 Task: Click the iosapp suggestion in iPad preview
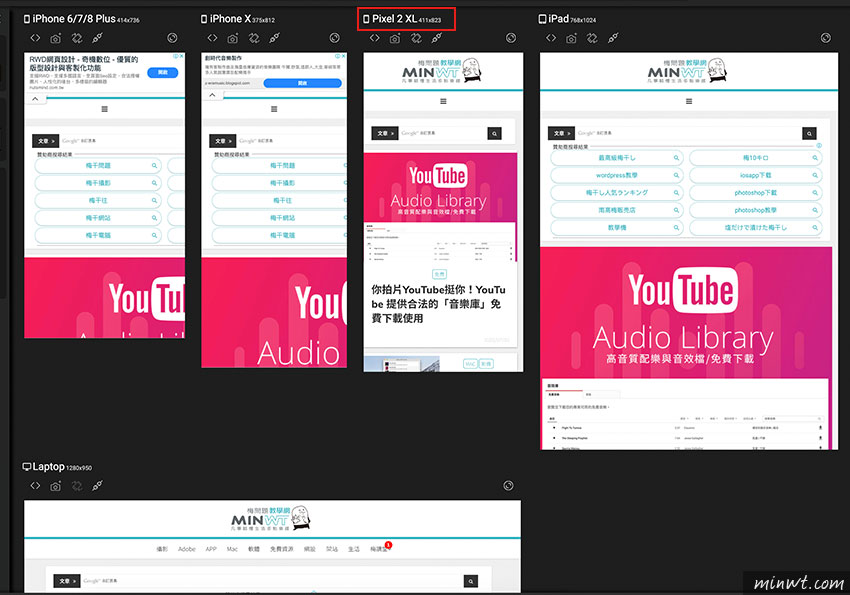point(756,175)
